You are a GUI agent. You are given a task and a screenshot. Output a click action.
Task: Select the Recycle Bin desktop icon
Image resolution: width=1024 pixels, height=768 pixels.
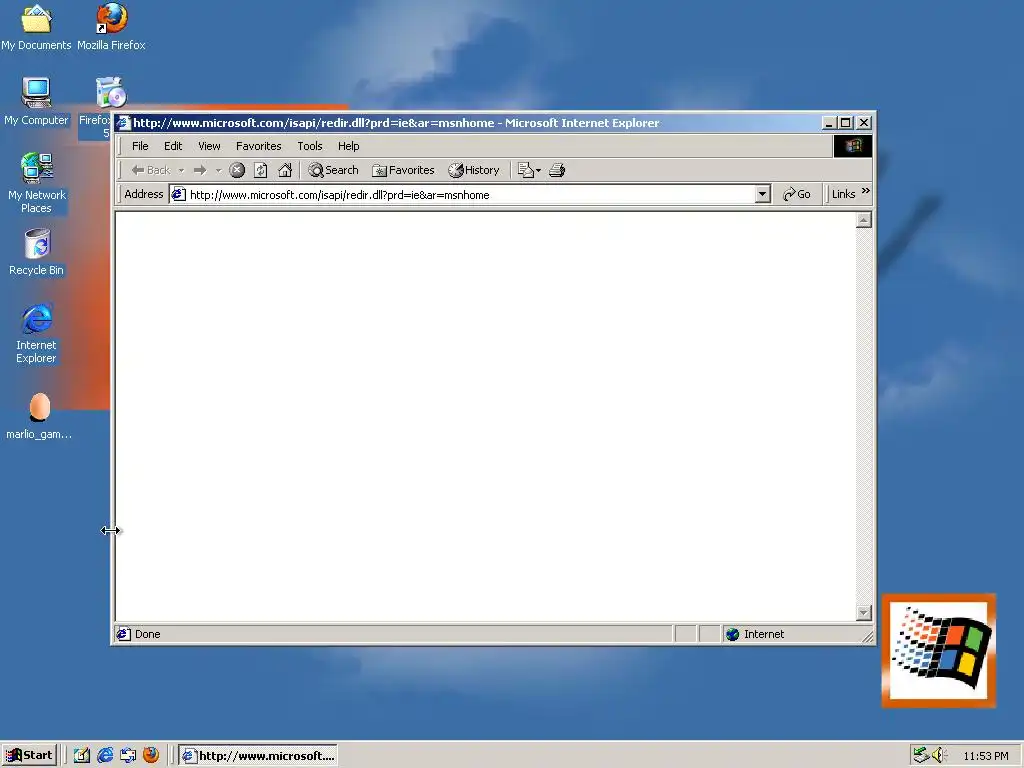tap(37, 252)
